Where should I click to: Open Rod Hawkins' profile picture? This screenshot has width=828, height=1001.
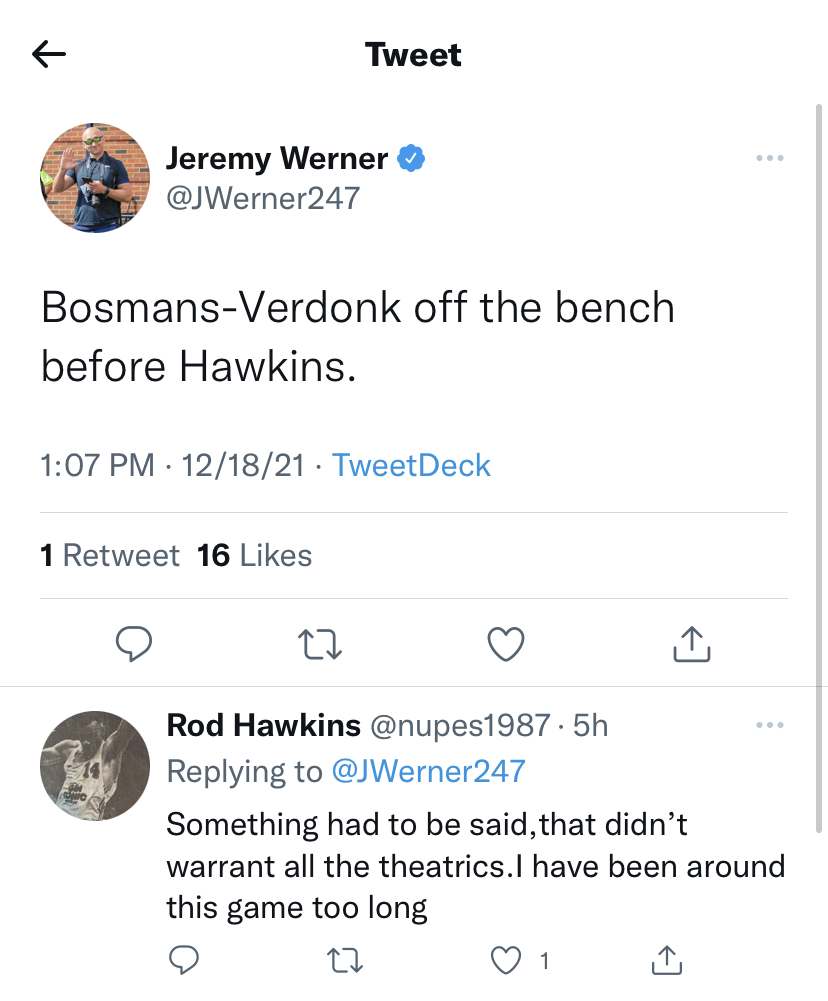95,765
